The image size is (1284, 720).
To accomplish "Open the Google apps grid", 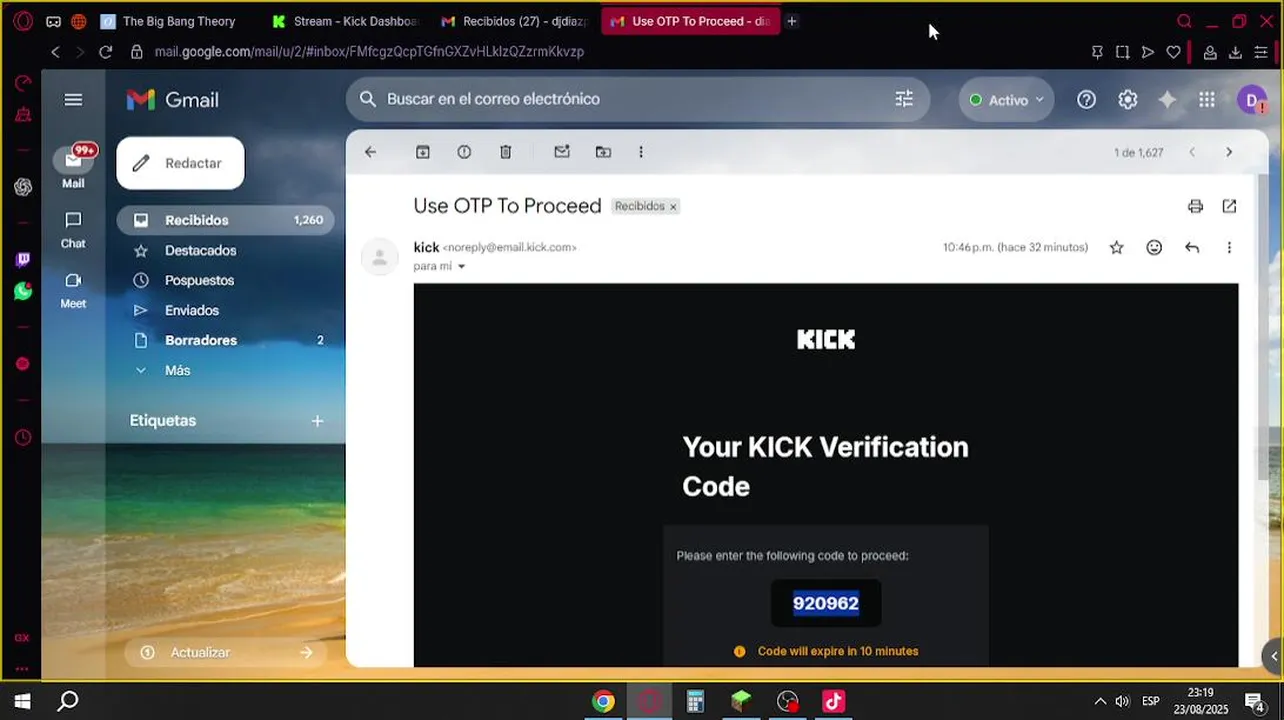I will point(1207,99).
